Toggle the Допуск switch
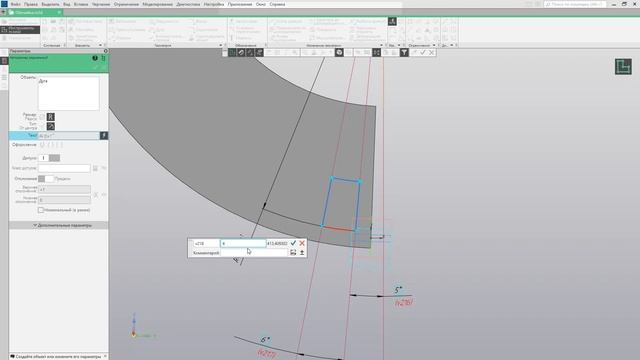This screenshot has height=360, width=640. (49, 158)
